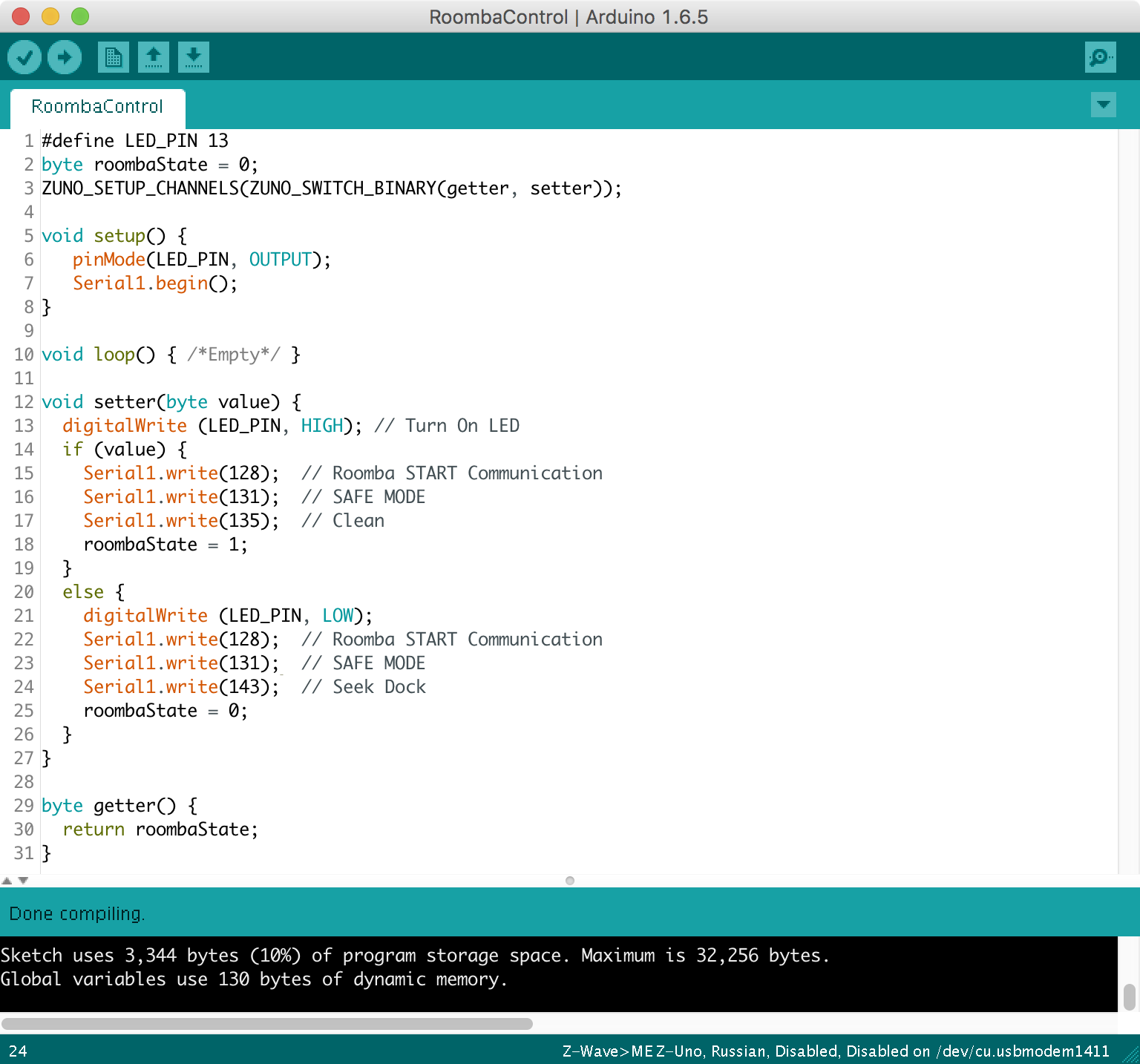This screenshot has height=1064, width=1140.
Task: Click the '// Seek Dock' comment
Action: coord(364,687)
